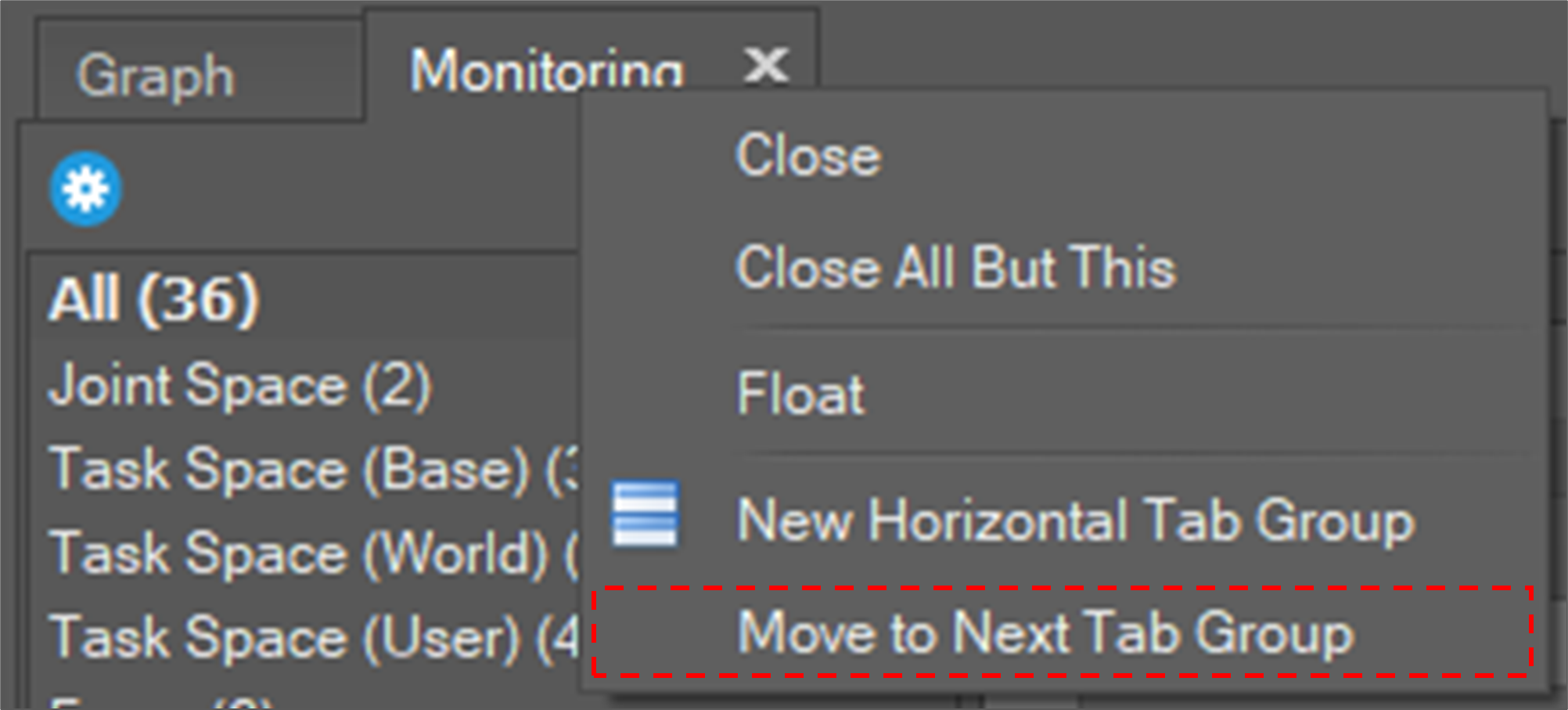Select Close All But This
This screenshot has width=1568, height=710.
[955, 268]
